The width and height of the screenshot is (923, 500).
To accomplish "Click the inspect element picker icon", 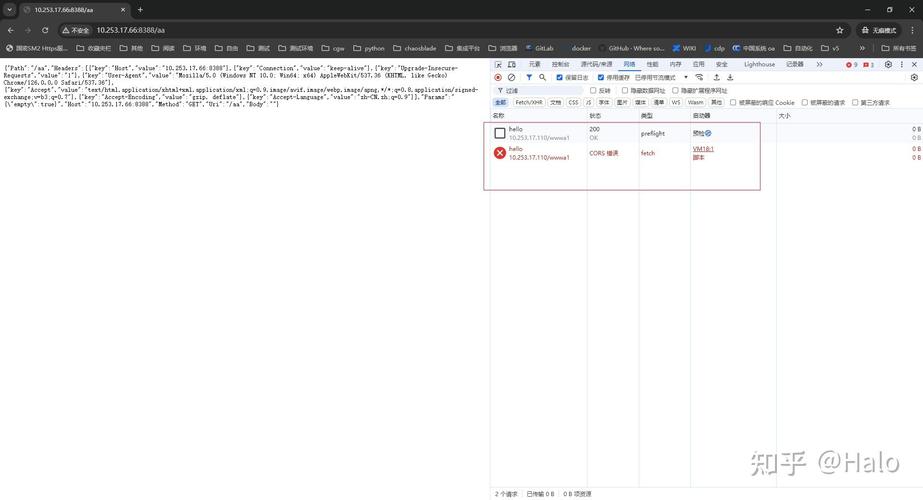I will tap(498, 64).
